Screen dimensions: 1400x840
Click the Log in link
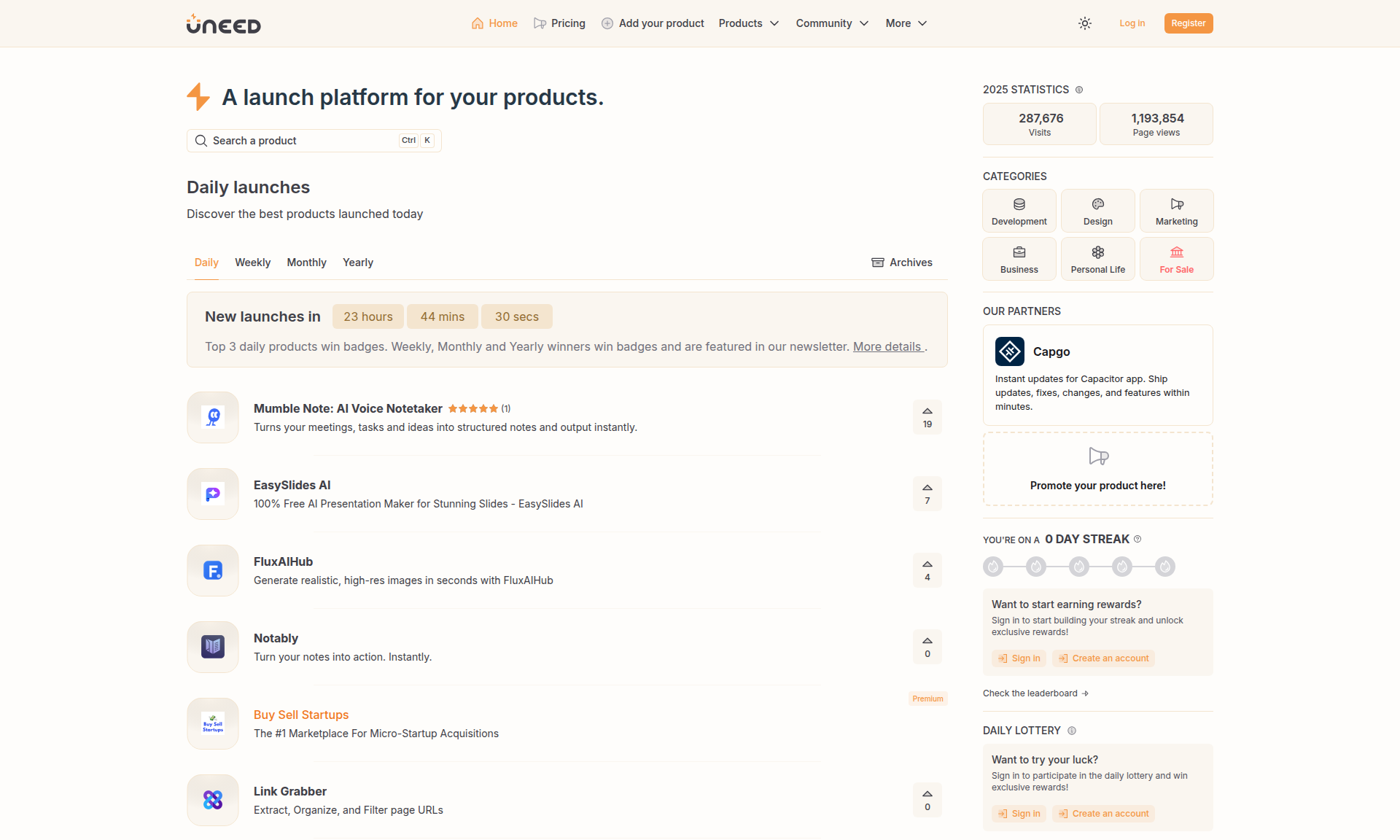1132,23
